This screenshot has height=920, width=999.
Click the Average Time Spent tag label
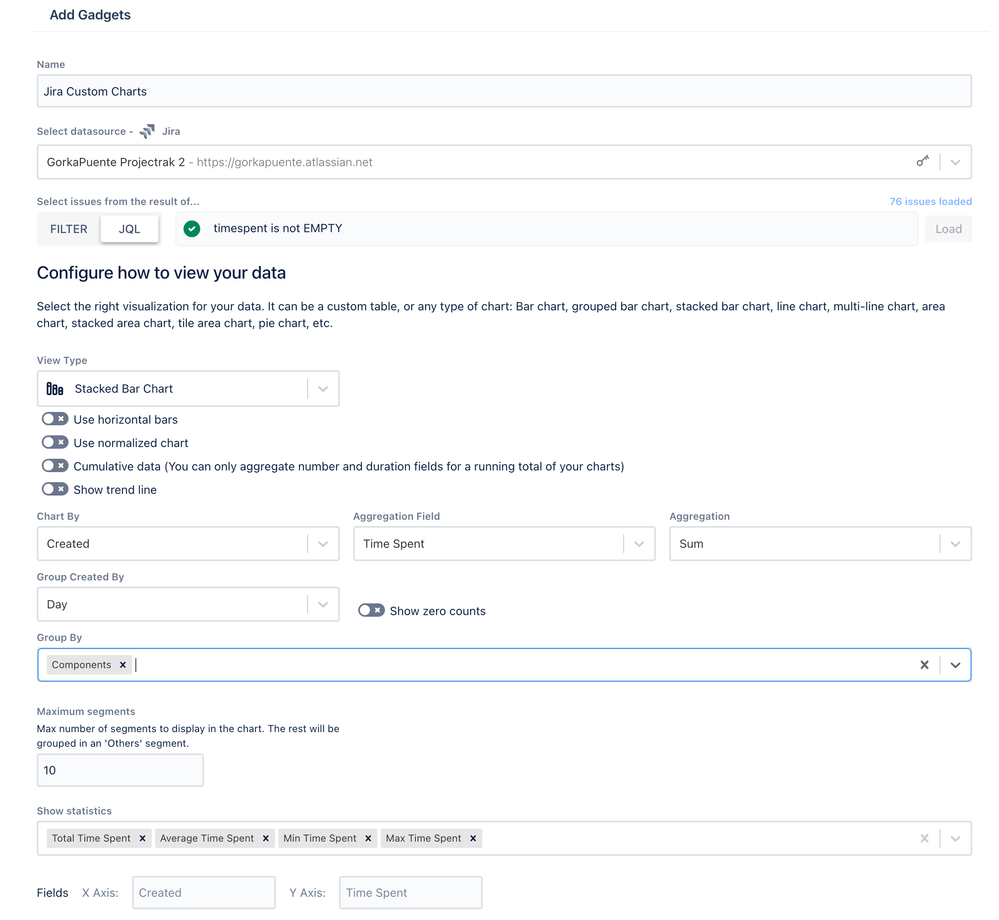point(207,838)
